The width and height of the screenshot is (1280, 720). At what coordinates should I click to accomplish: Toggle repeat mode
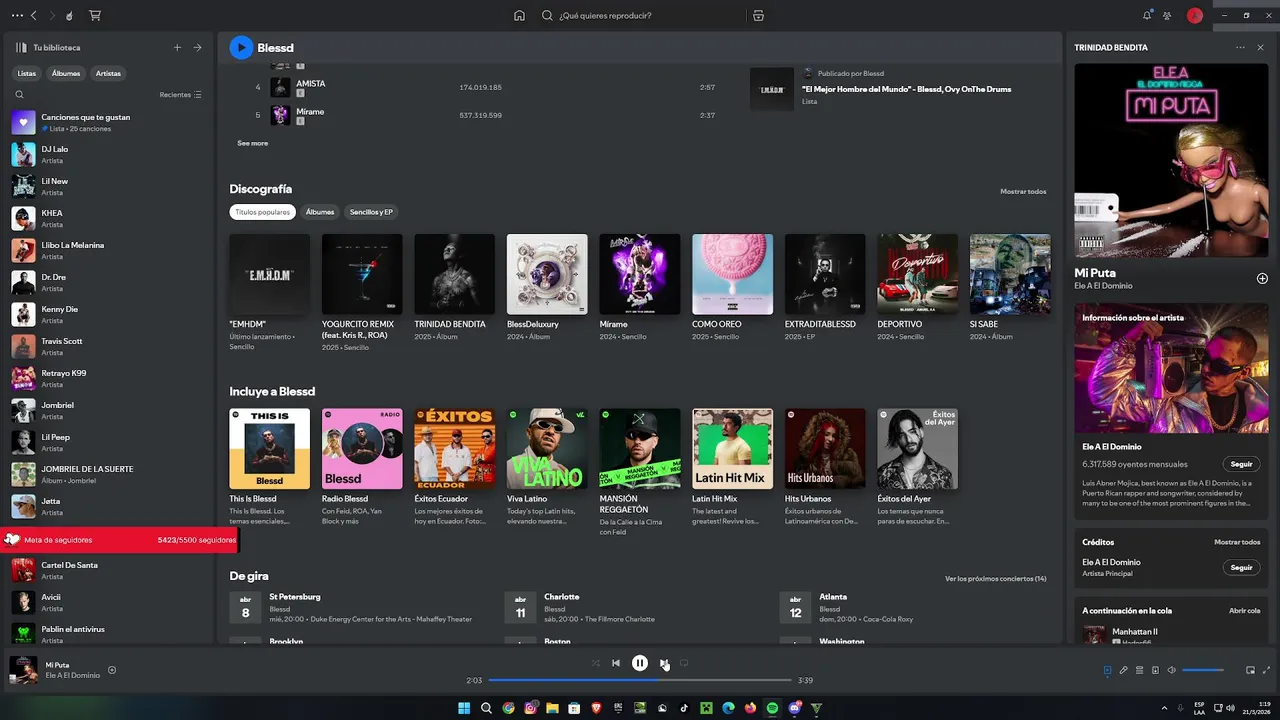point(684,663)
